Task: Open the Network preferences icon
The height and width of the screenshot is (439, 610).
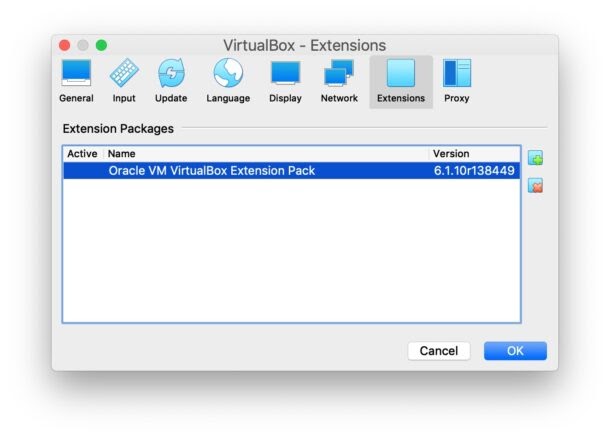Action: click(x=339, y=81)
